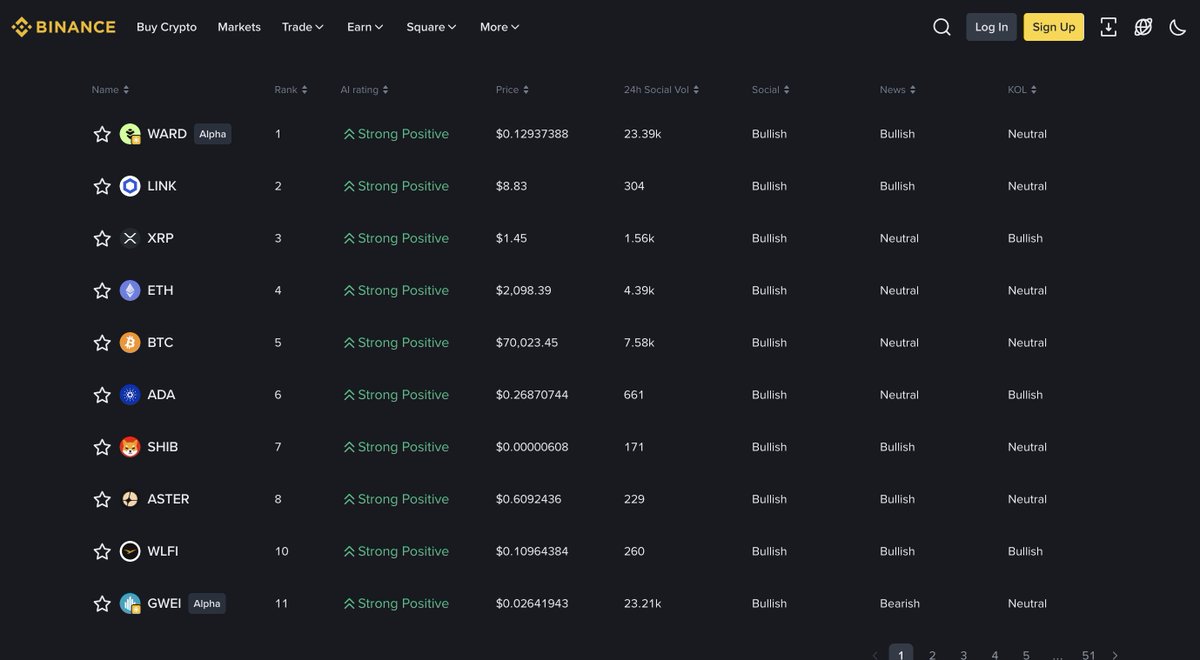1200x660 pixels.
Task: Go to page 3
Action: [x=963, y=655]
